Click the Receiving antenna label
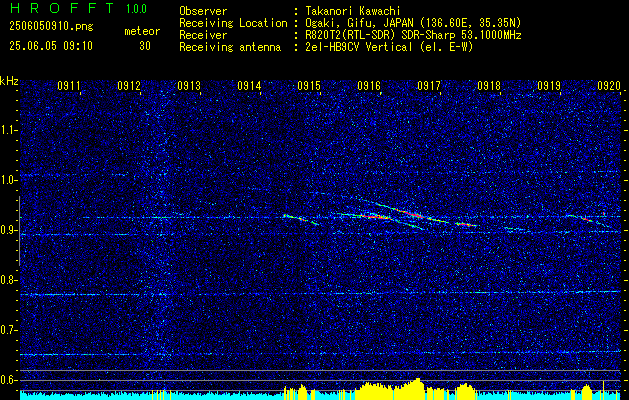The width and height of the screenshot is (629, 400). (x=230, y=47)
